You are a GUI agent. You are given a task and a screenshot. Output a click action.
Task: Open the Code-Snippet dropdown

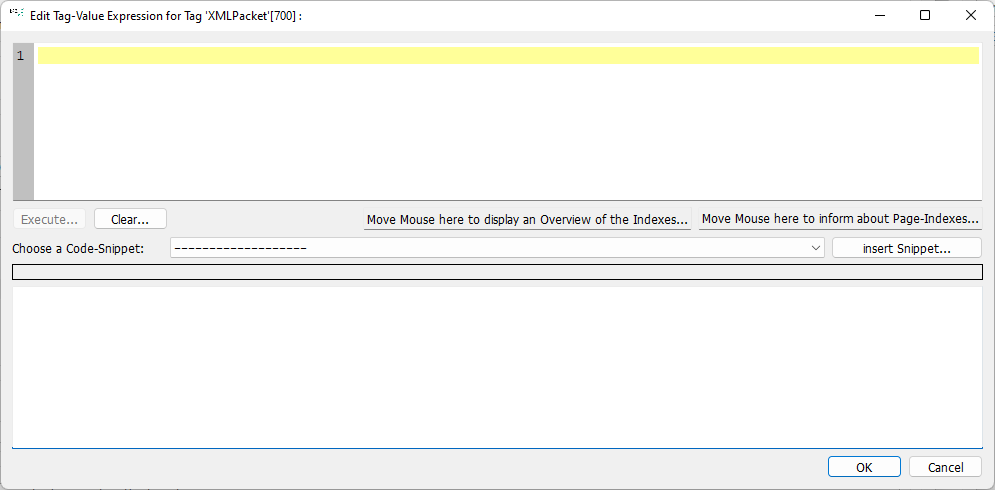coord(498,248)
